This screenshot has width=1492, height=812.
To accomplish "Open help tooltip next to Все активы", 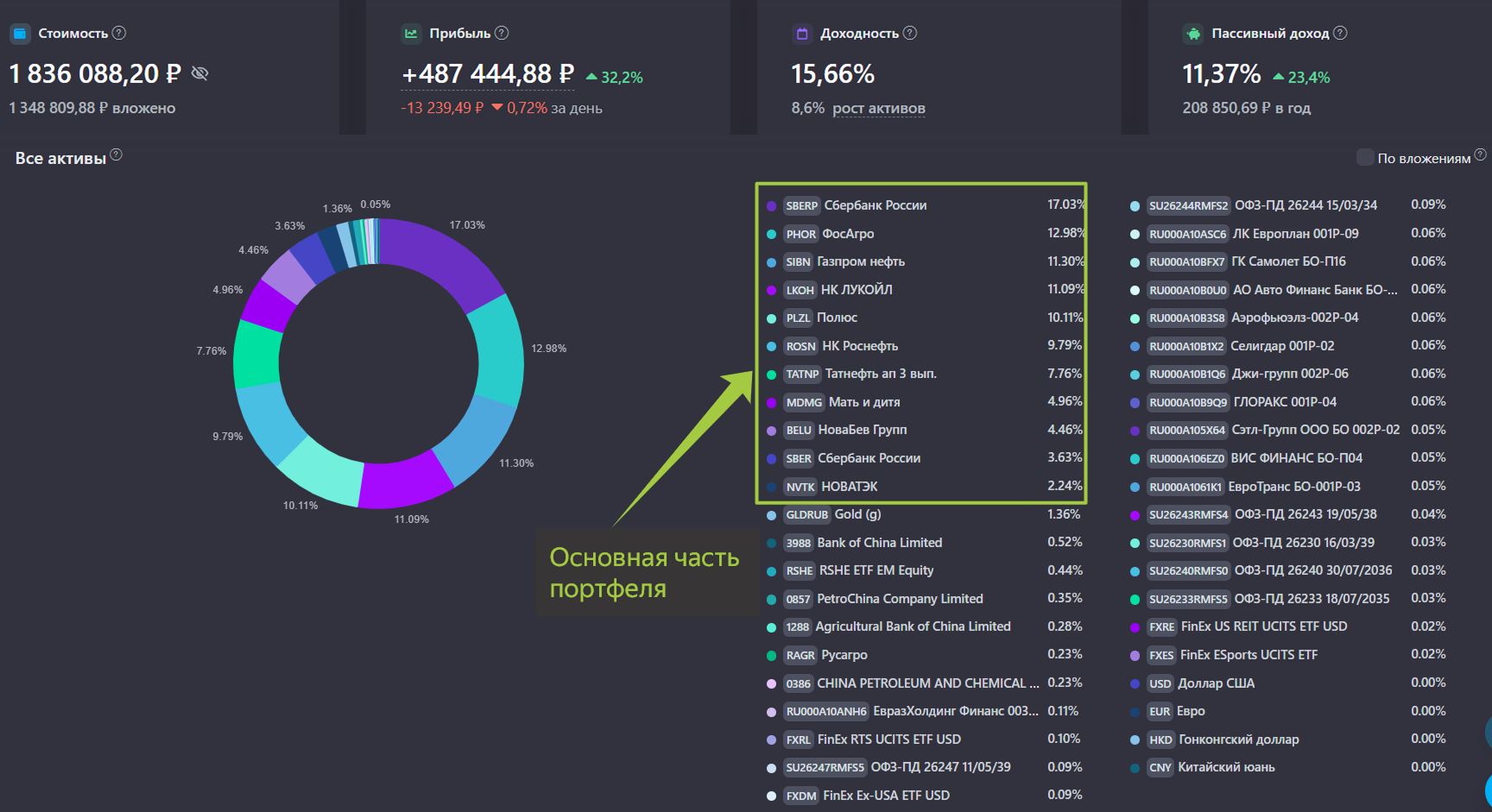I will click(x=117, y=154).
